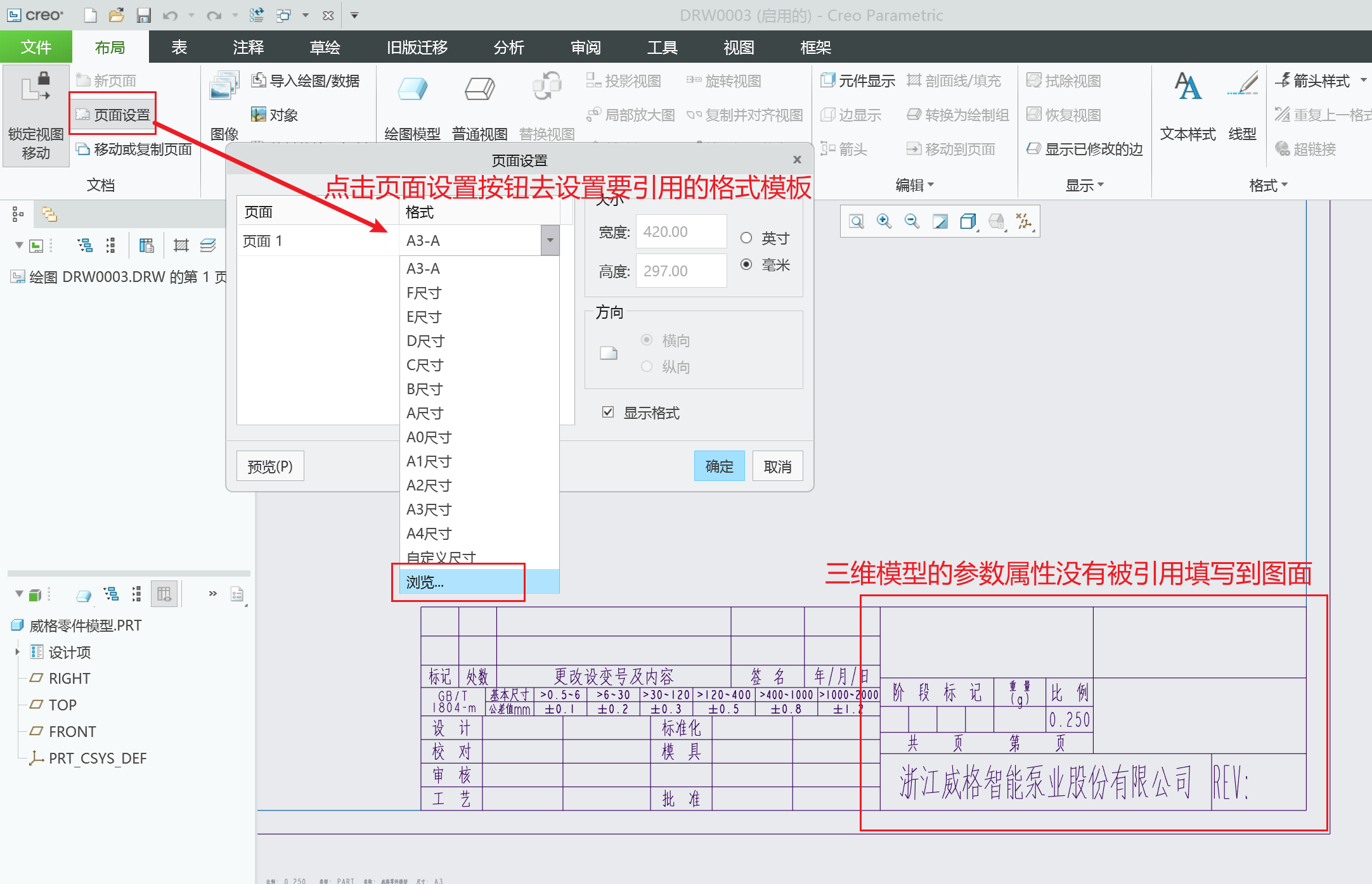Click the layer tree icon in drawing tree toolbar
The width and height of the screenshot is (1372, 884).
208,245
